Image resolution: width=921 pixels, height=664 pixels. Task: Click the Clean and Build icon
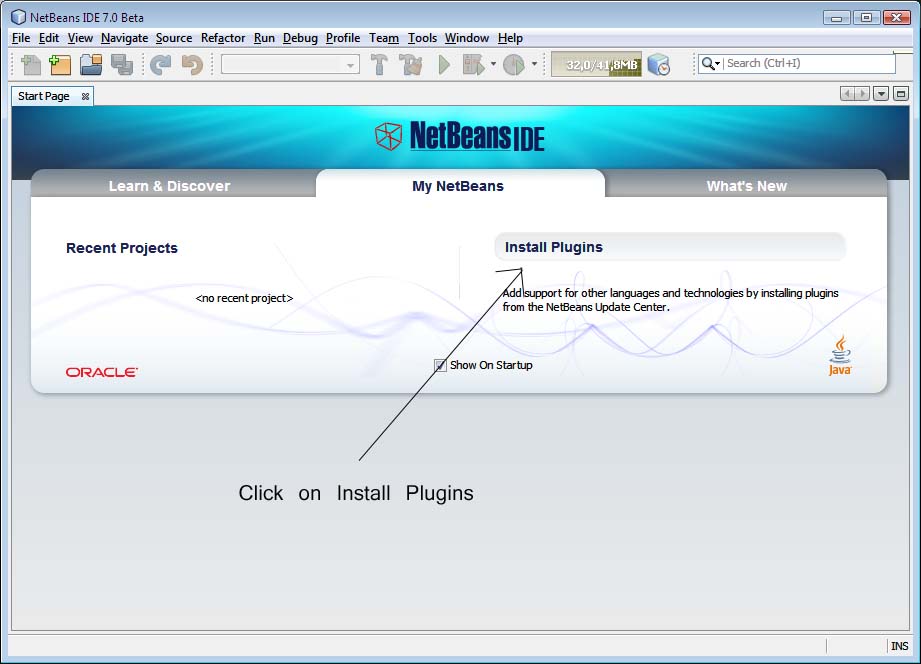click(x=411, y=65)
